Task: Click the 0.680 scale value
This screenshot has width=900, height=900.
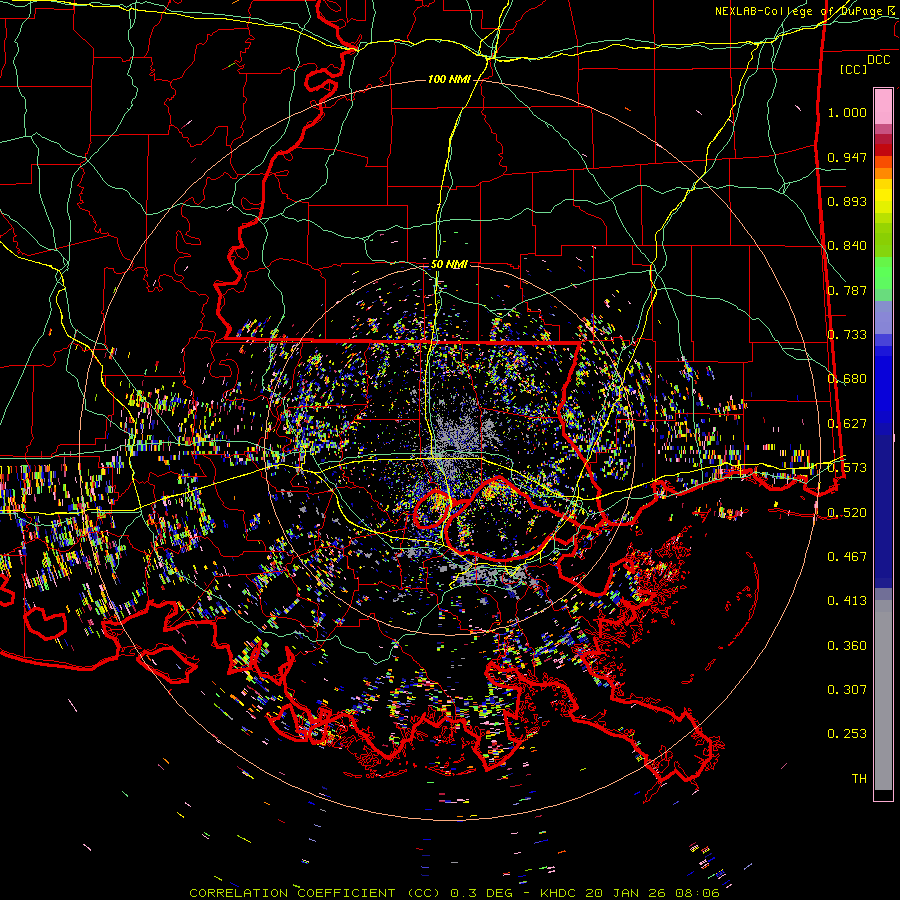Action: [847, 379]
